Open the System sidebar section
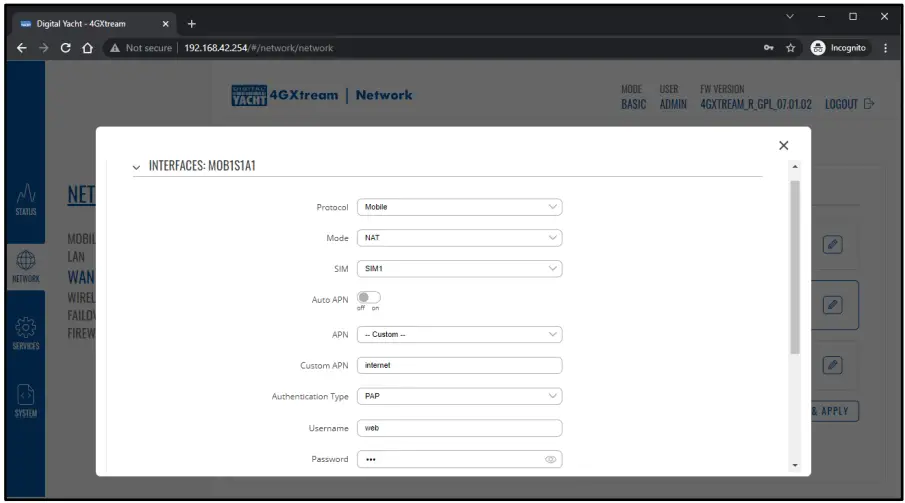 pos(25,401)
